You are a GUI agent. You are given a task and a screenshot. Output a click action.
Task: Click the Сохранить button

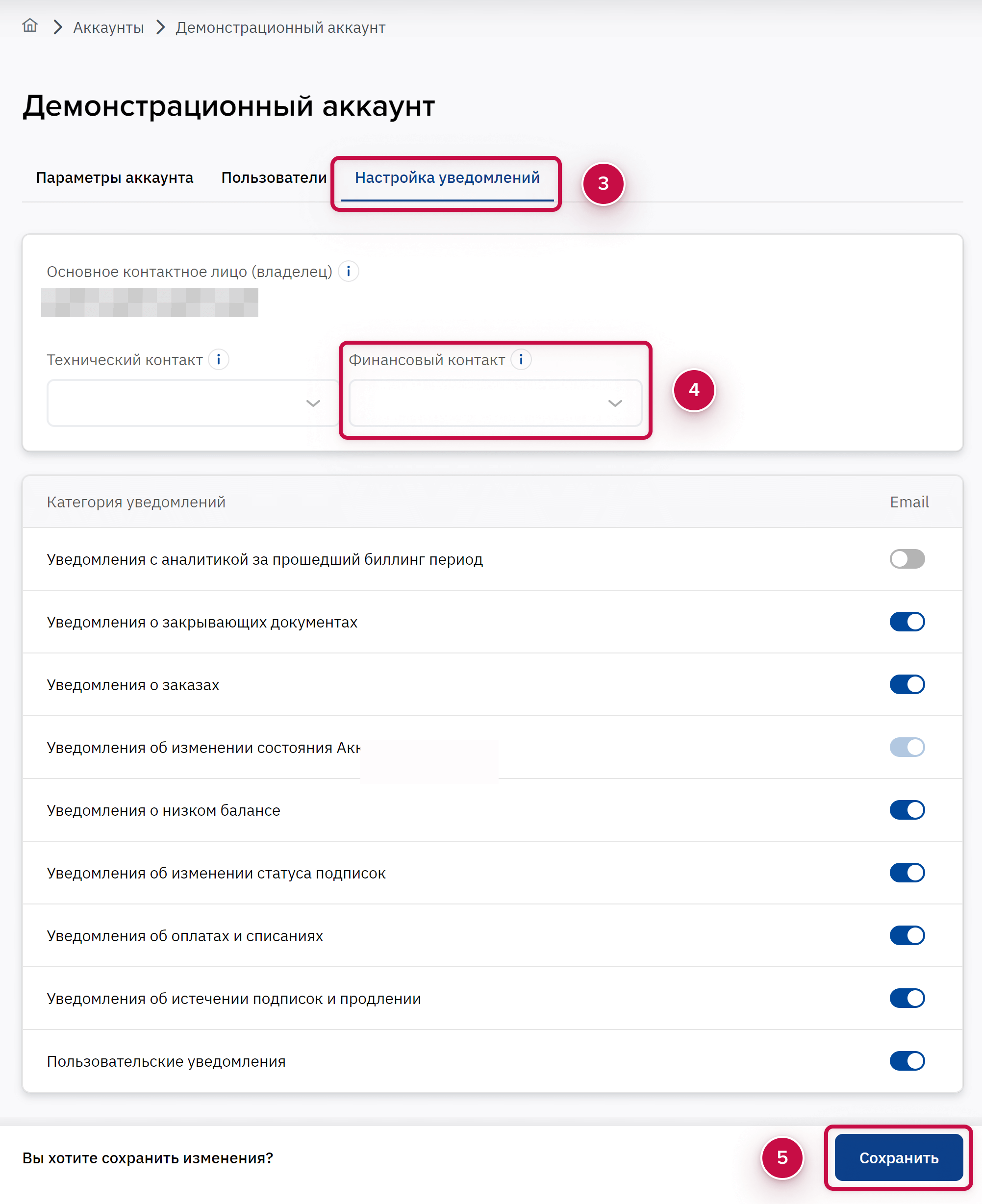click(x=898, y=1157)
